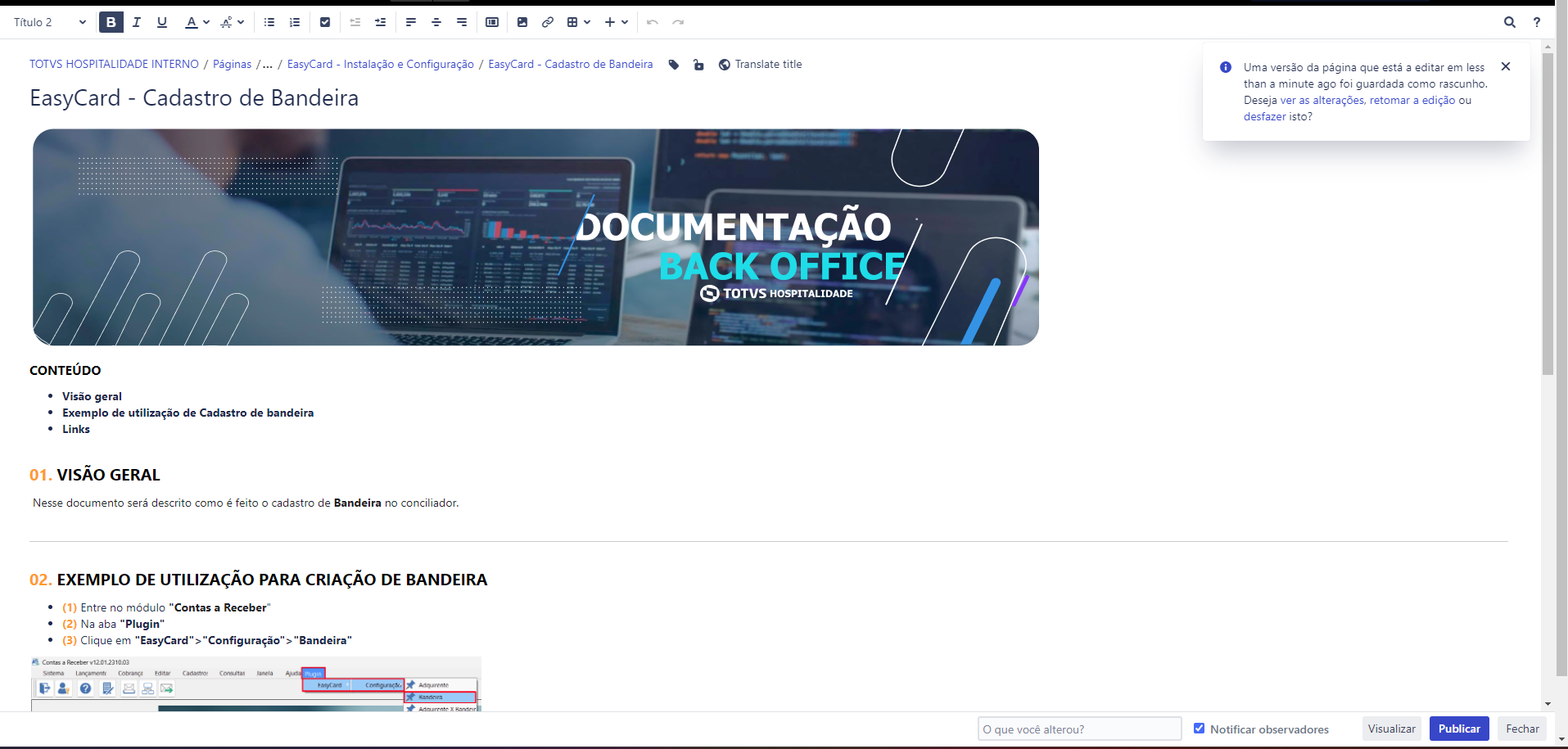Click 'retomar a edição' link
The height and width of the screenshot is (749, 1568).
pyautogui.click(x=1412, y=100)
